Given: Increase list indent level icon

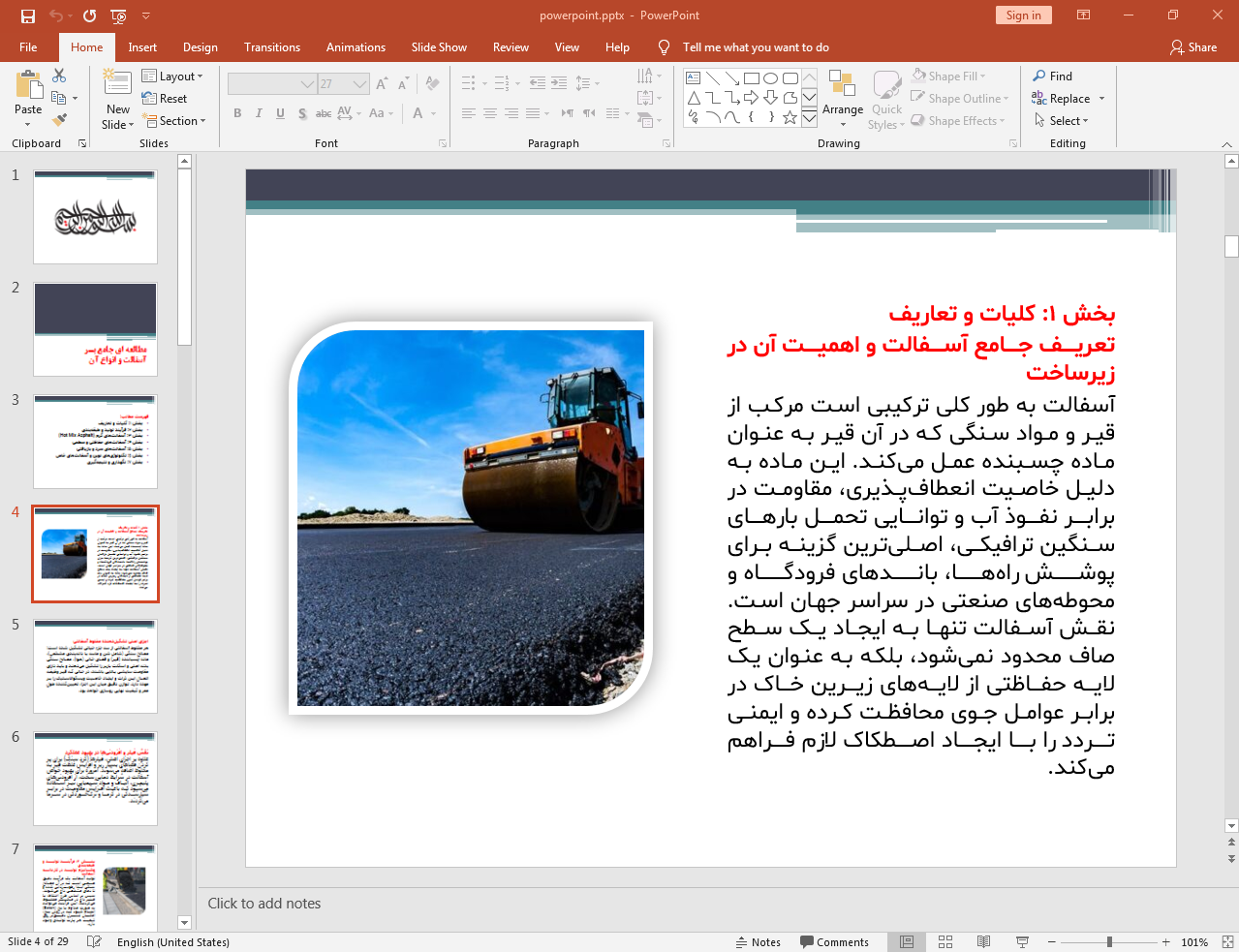Looking at the screenshot, I should pos(559,83).
